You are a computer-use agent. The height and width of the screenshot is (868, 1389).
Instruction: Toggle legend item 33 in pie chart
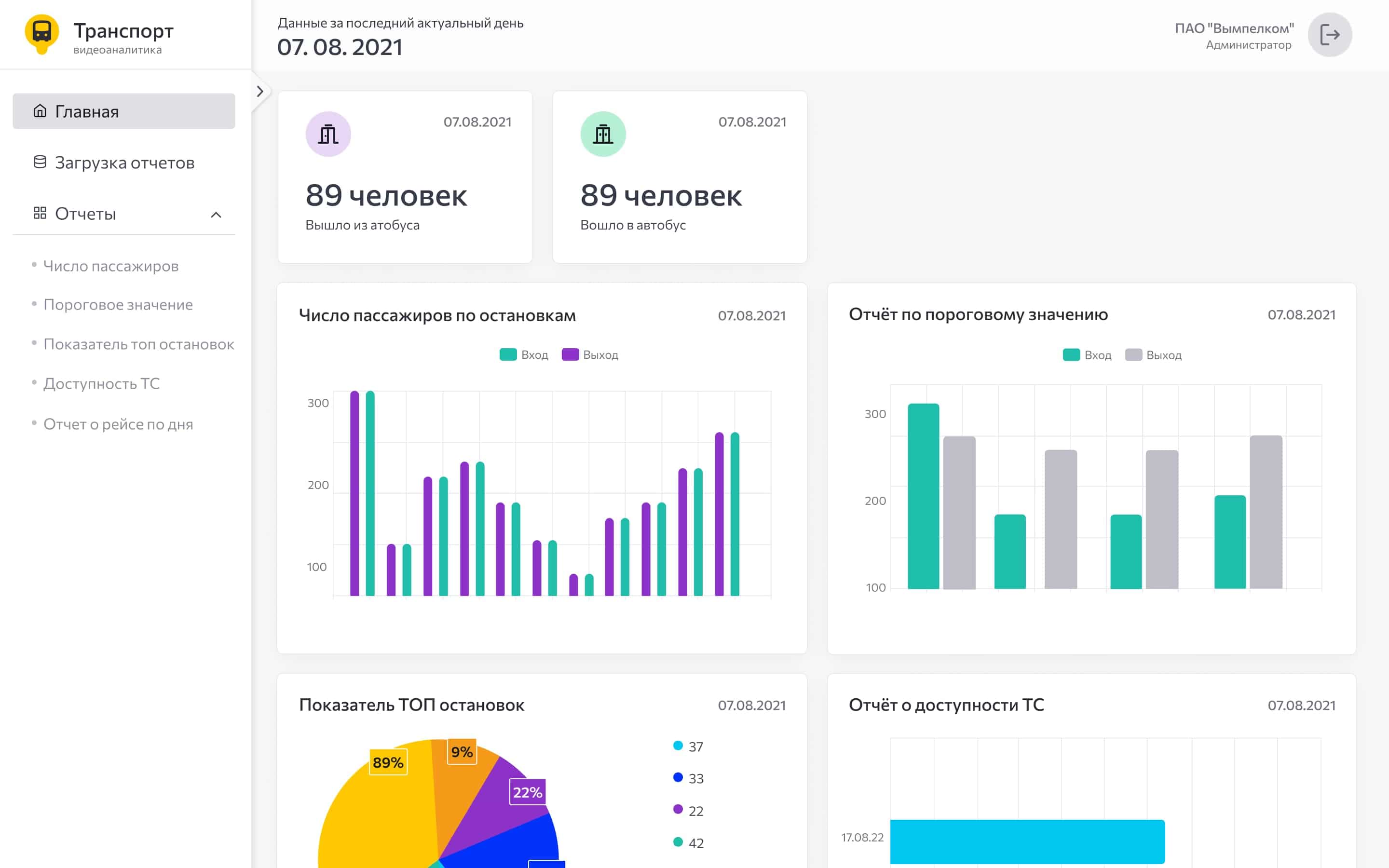(x=688, y=778)
